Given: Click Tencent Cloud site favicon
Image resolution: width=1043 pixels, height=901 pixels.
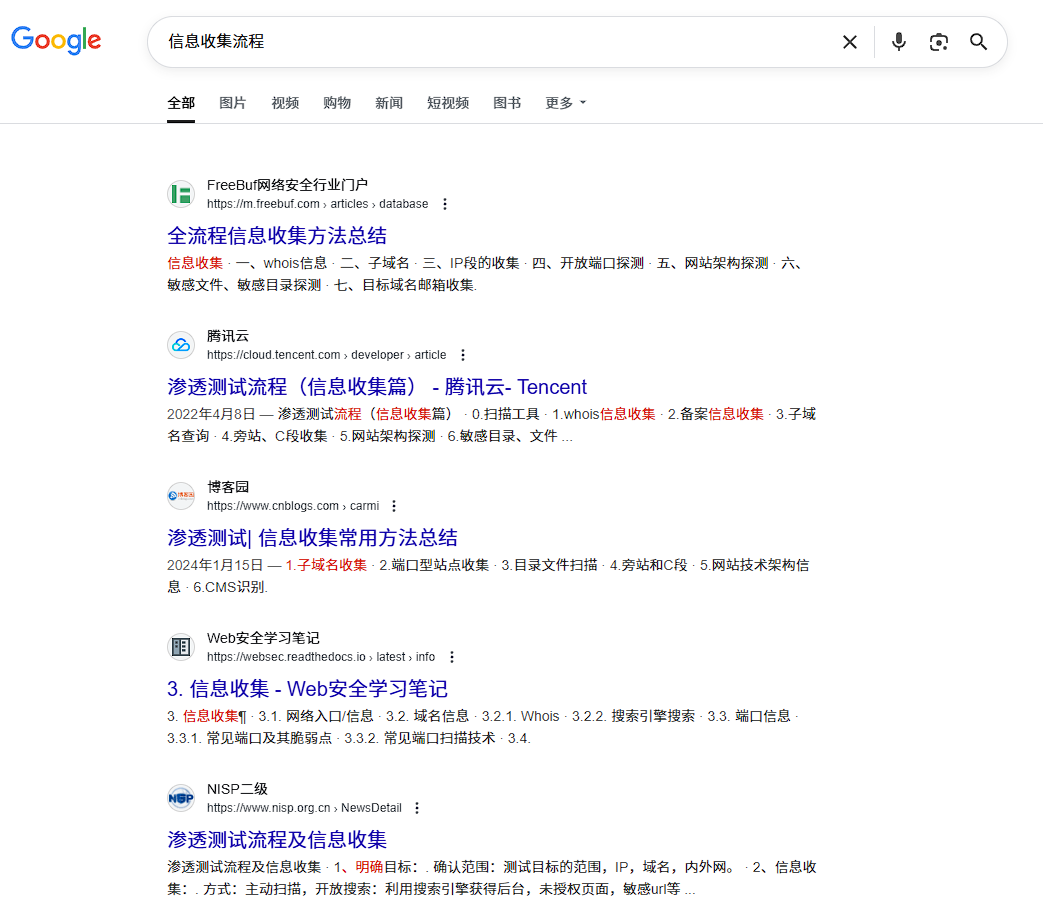Looking at the screenshot, I should coord(181,345).
